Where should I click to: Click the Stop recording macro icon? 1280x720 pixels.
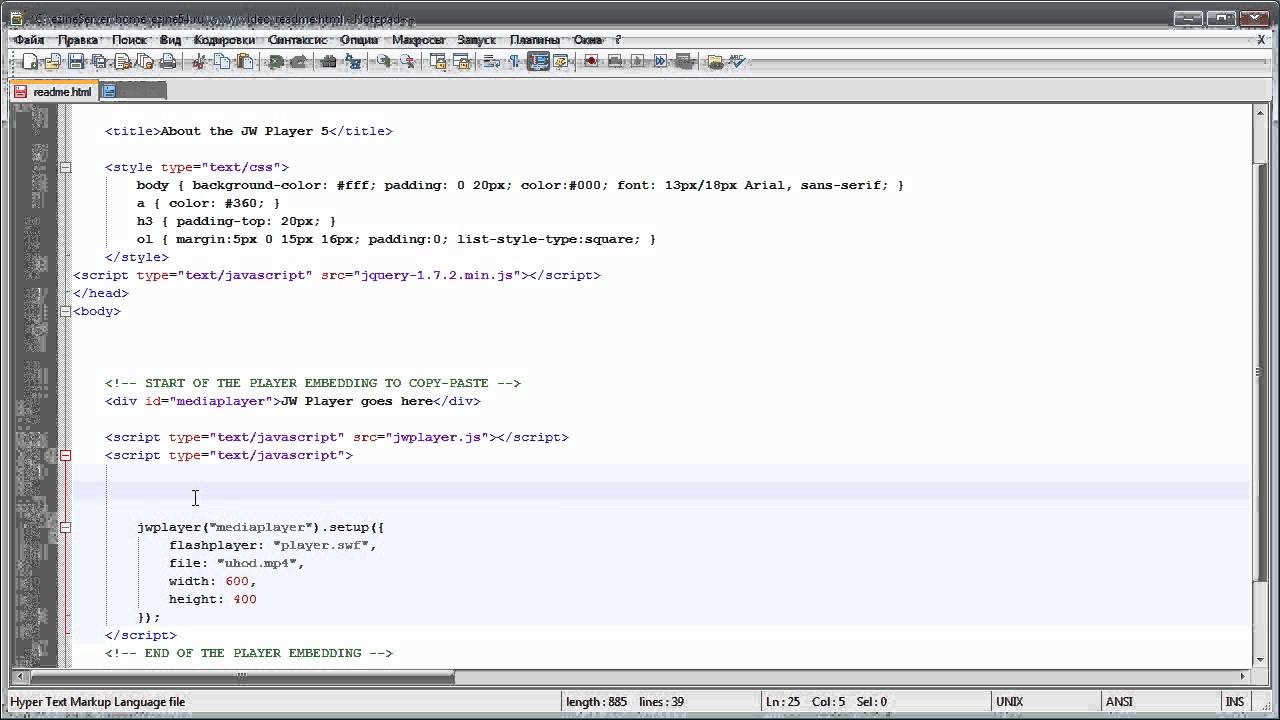[x=615, y=62]
